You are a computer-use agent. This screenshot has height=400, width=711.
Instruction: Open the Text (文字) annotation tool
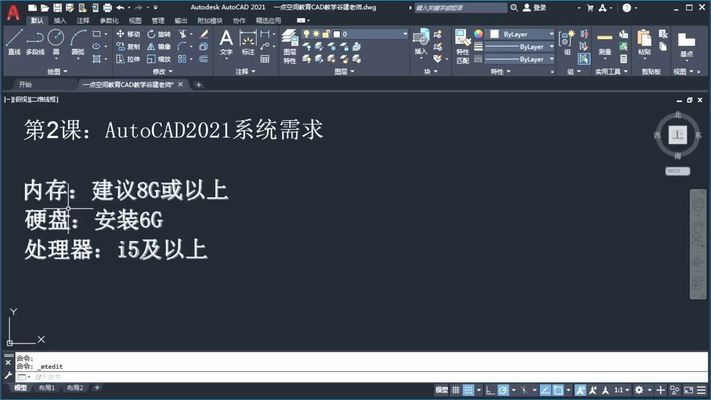(226, 42)
